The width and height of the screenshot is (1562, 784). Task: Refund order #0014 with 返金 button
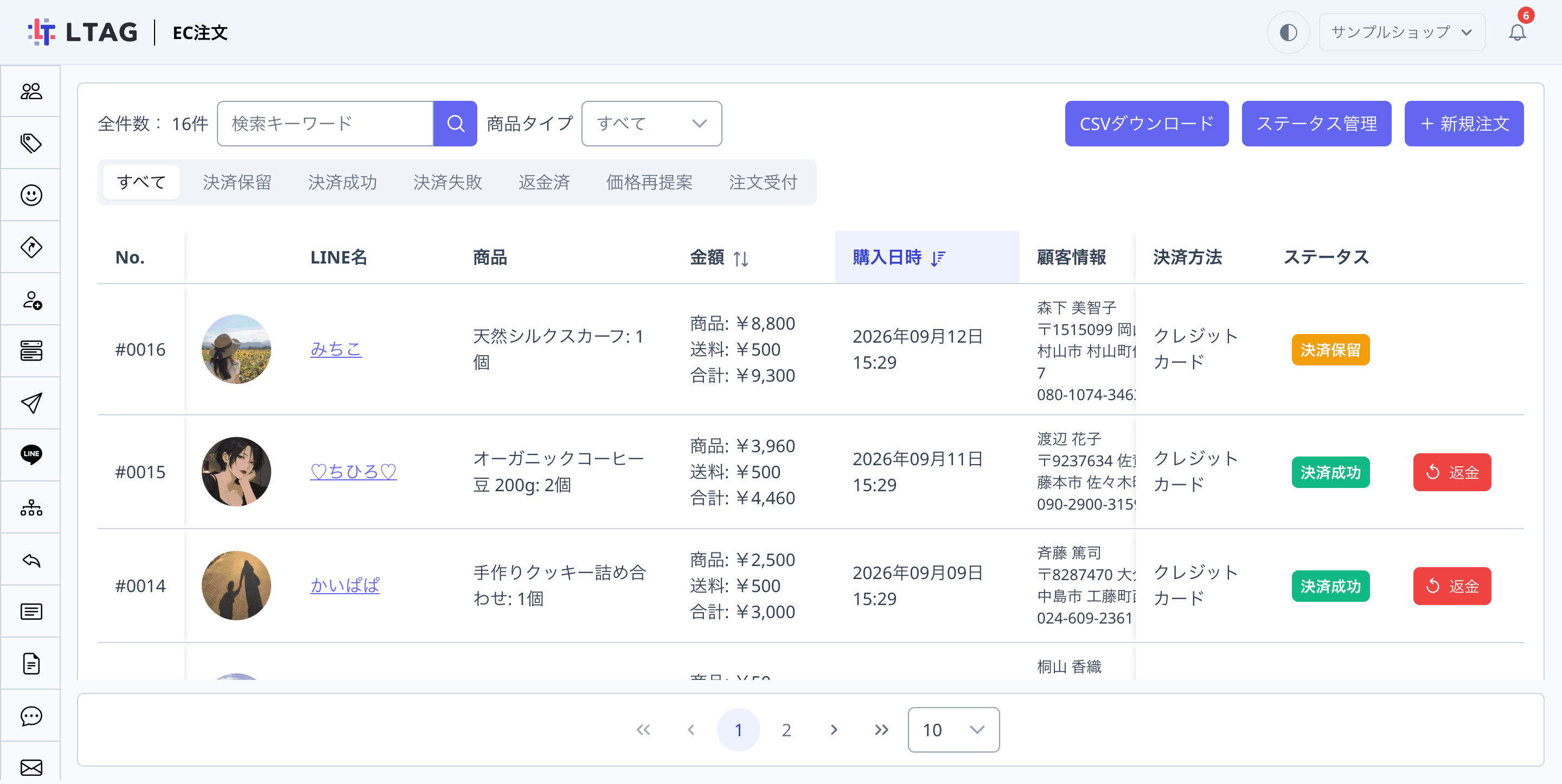(x=1452, y=586)
